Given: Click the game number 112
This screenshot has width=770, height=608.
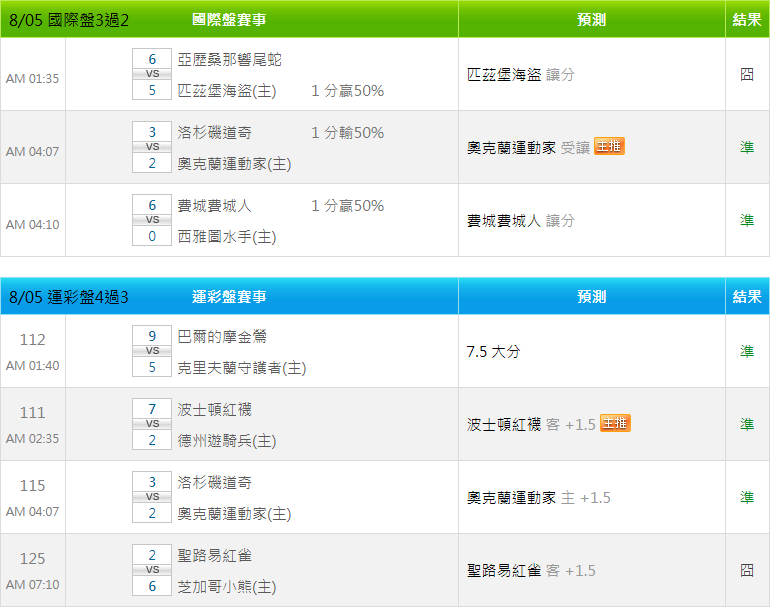Looking at the screenshot, I should (32, 340).
